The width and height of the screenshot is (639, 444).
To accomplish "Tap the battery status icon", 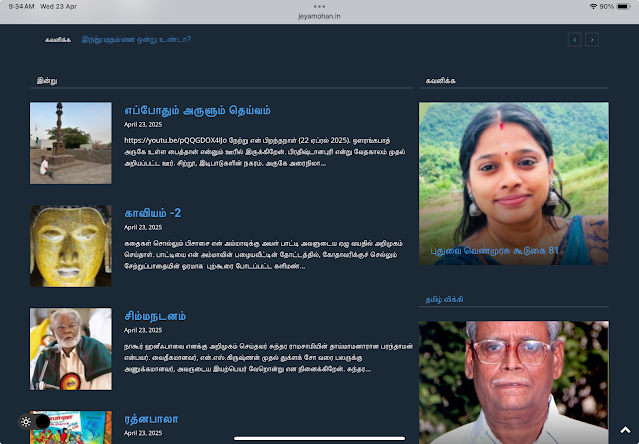I will (x=624, y=6).
